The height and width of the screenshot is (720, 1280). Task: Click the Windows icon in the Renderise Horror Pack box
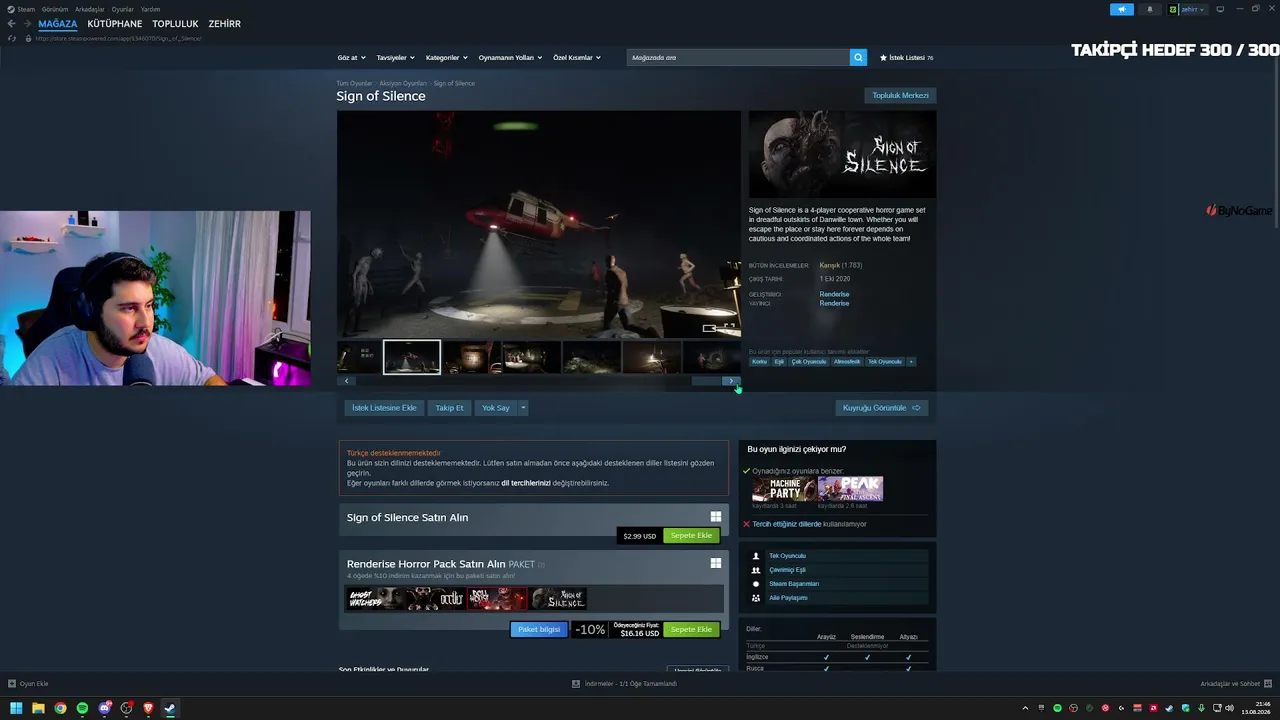(716, 563)
